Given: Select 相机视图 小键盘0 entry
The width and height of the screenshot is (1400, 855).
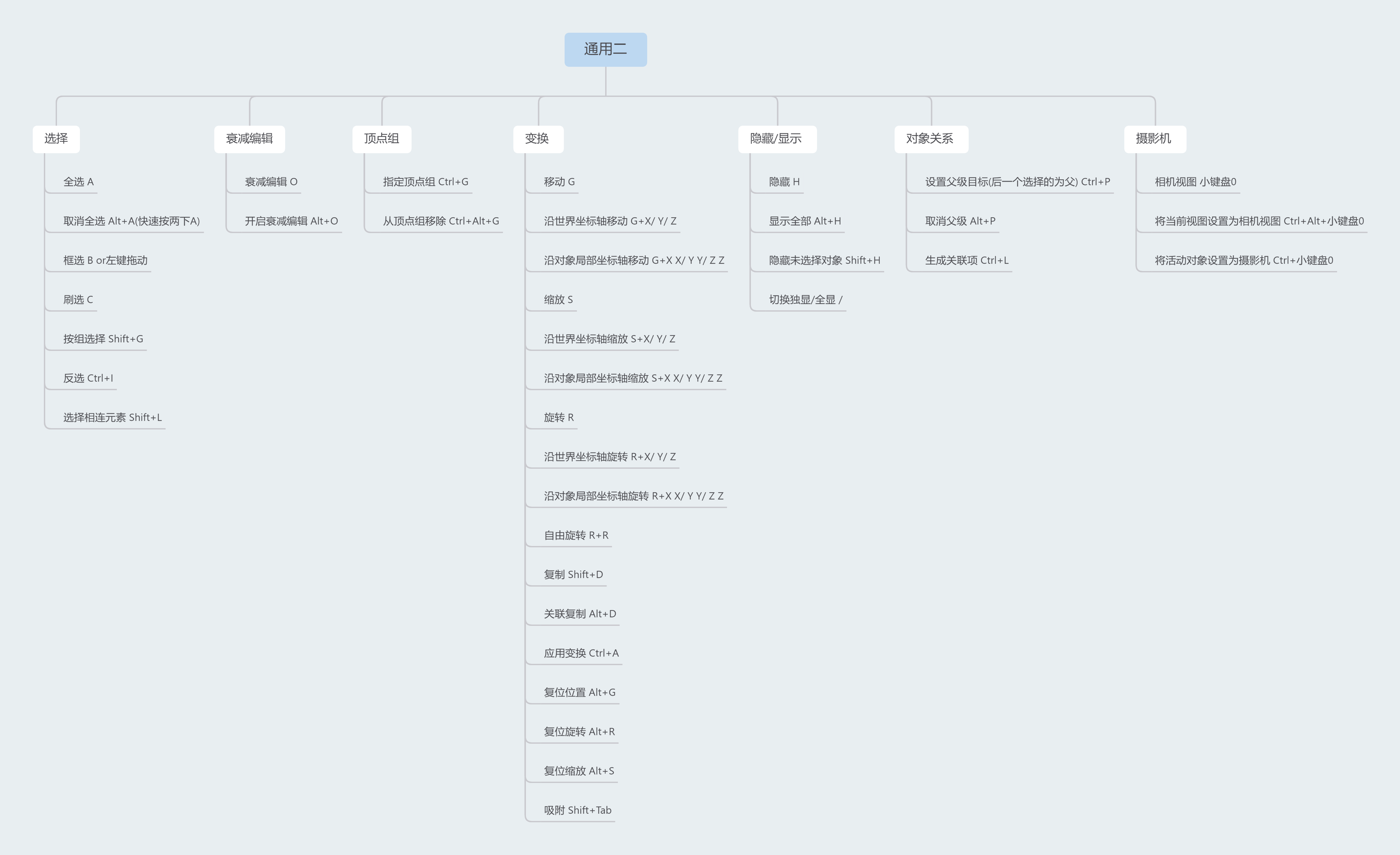Looking at the screenshot, I should click(x=1195, y=182).
